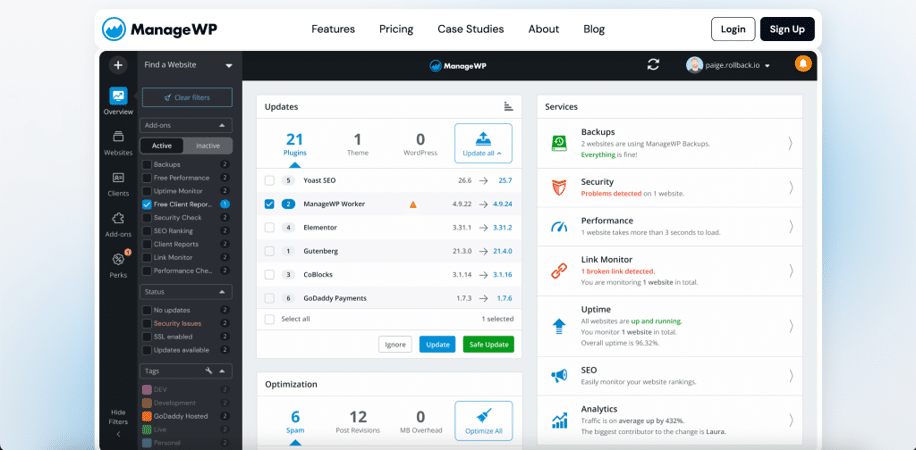The width and height of the screenshot is (916, 450).
Task: Click the Clear filters button
Action: pos(187,98)
